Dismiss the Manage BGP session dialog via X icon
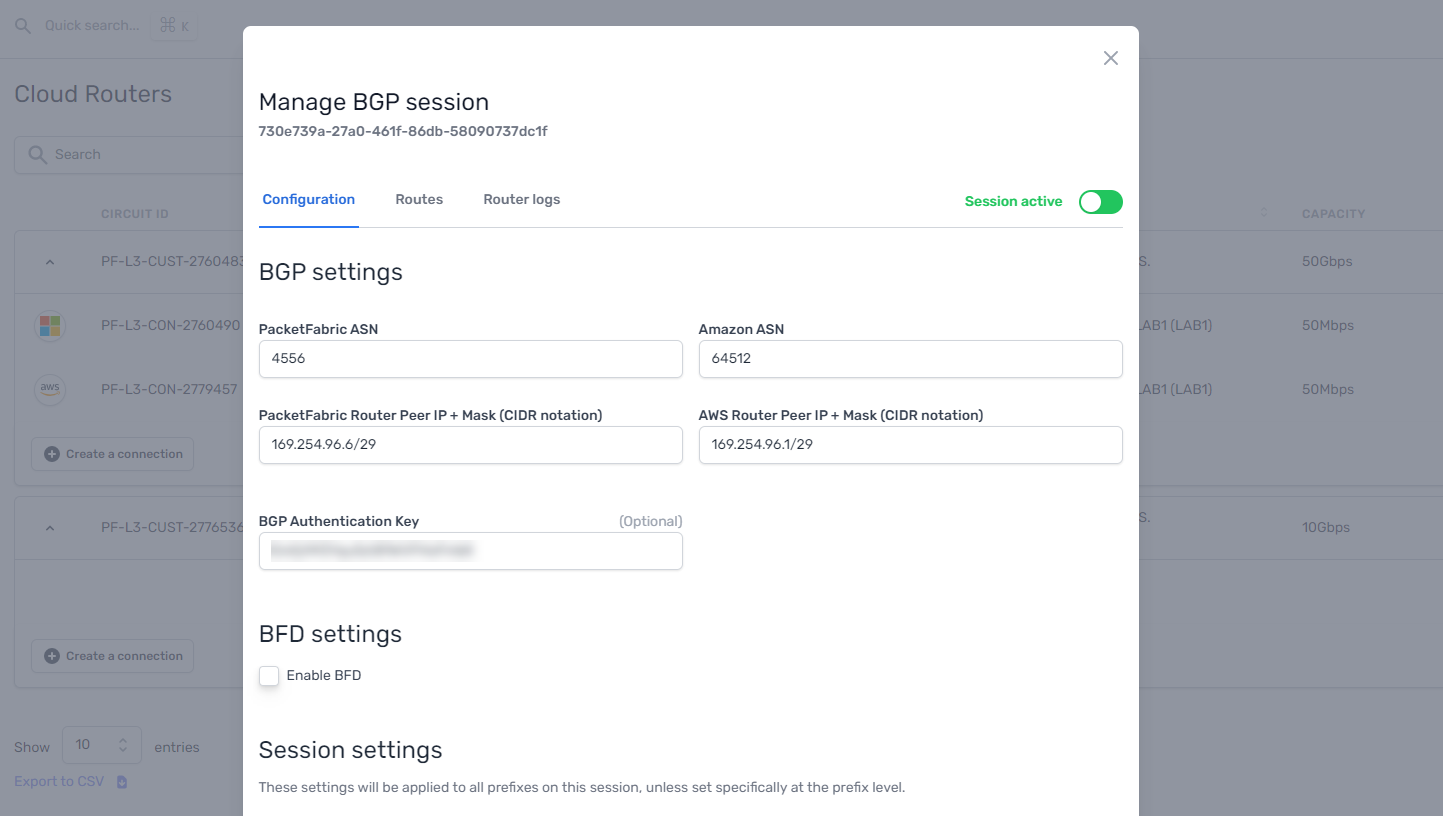This screenshot has width=1443, height=816. 1110,58
